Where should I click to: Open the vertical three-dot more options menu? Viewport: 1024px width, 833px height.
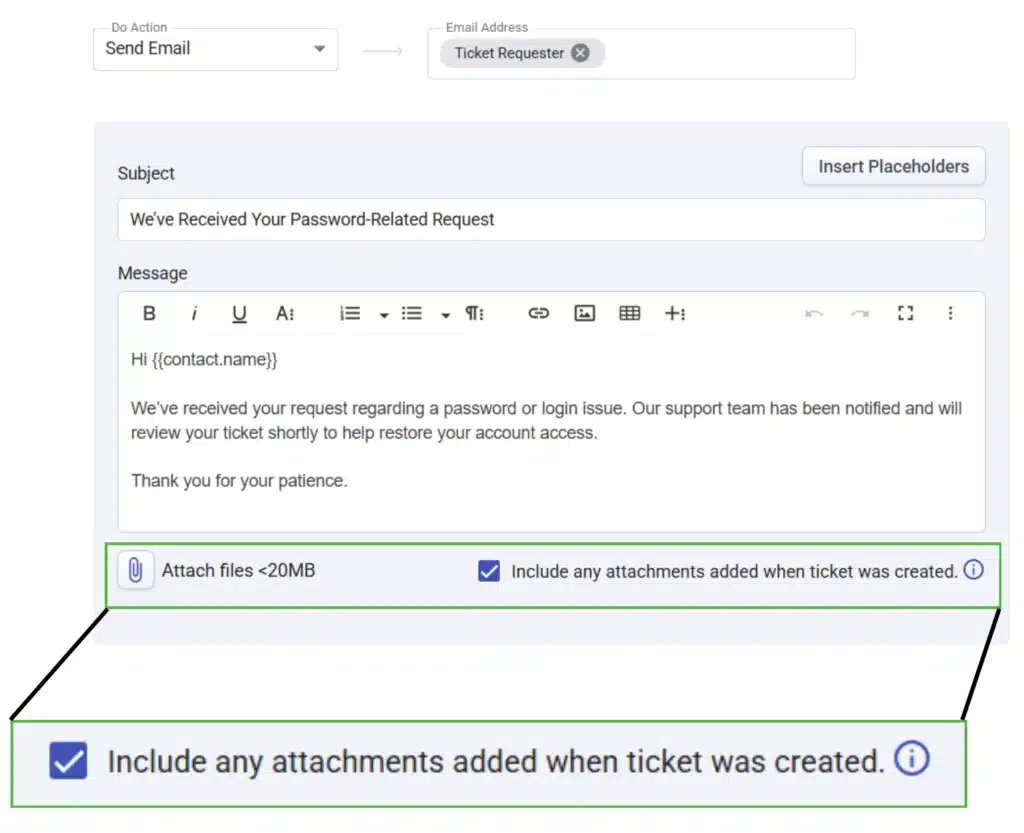[950, 314]
